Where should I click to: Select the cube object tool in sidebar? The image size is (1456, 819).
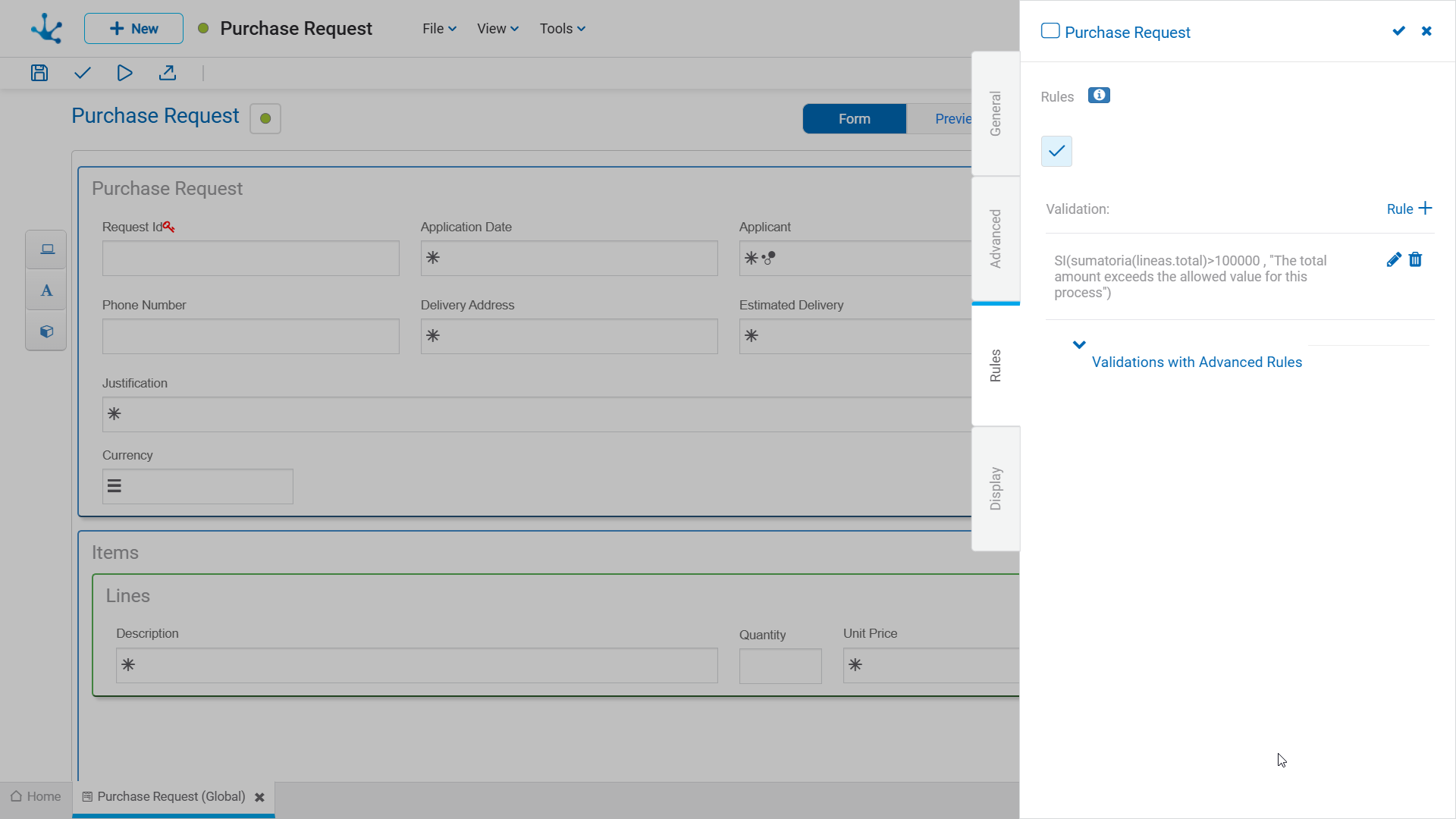(x=46, y=331)
